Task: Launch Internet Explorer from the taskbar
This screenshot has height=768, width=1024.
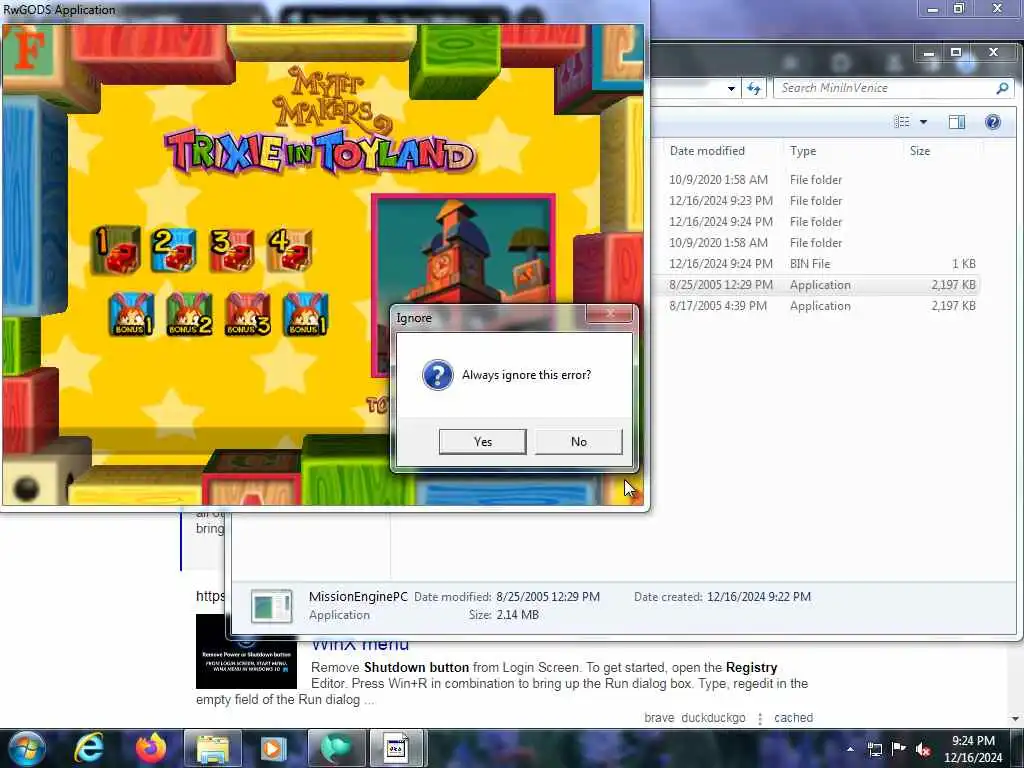Action: 89,748
